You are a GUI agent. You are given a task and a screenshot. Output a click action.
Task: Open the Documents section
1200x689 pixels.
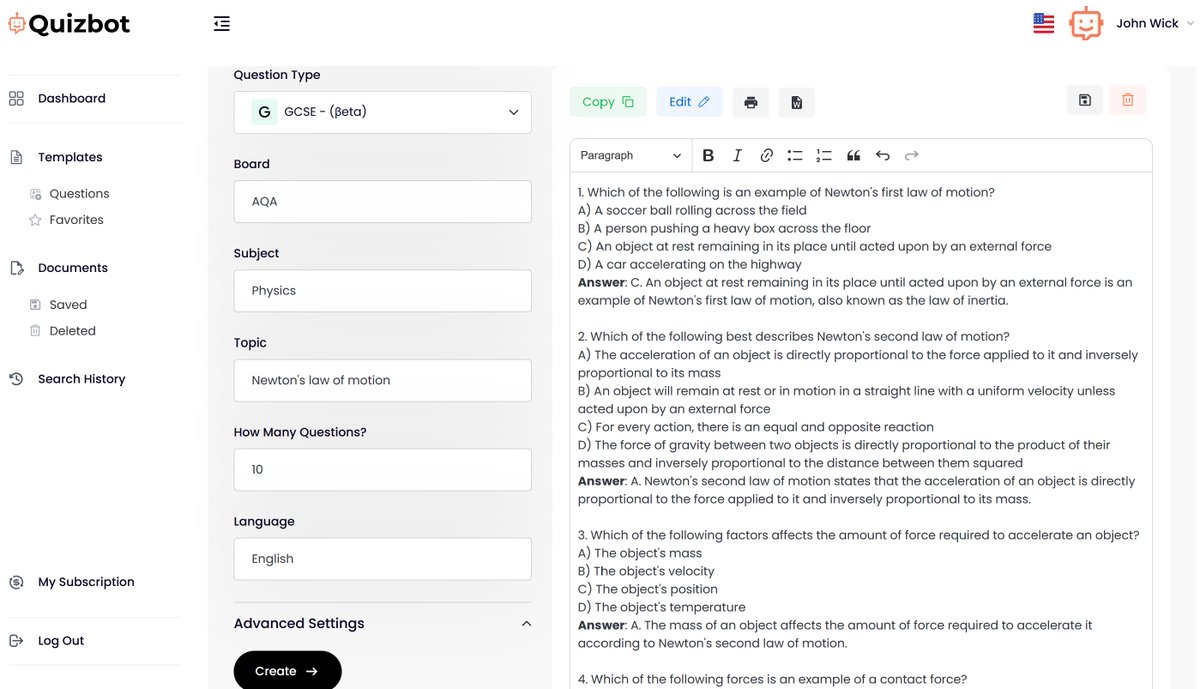[72, 268]
